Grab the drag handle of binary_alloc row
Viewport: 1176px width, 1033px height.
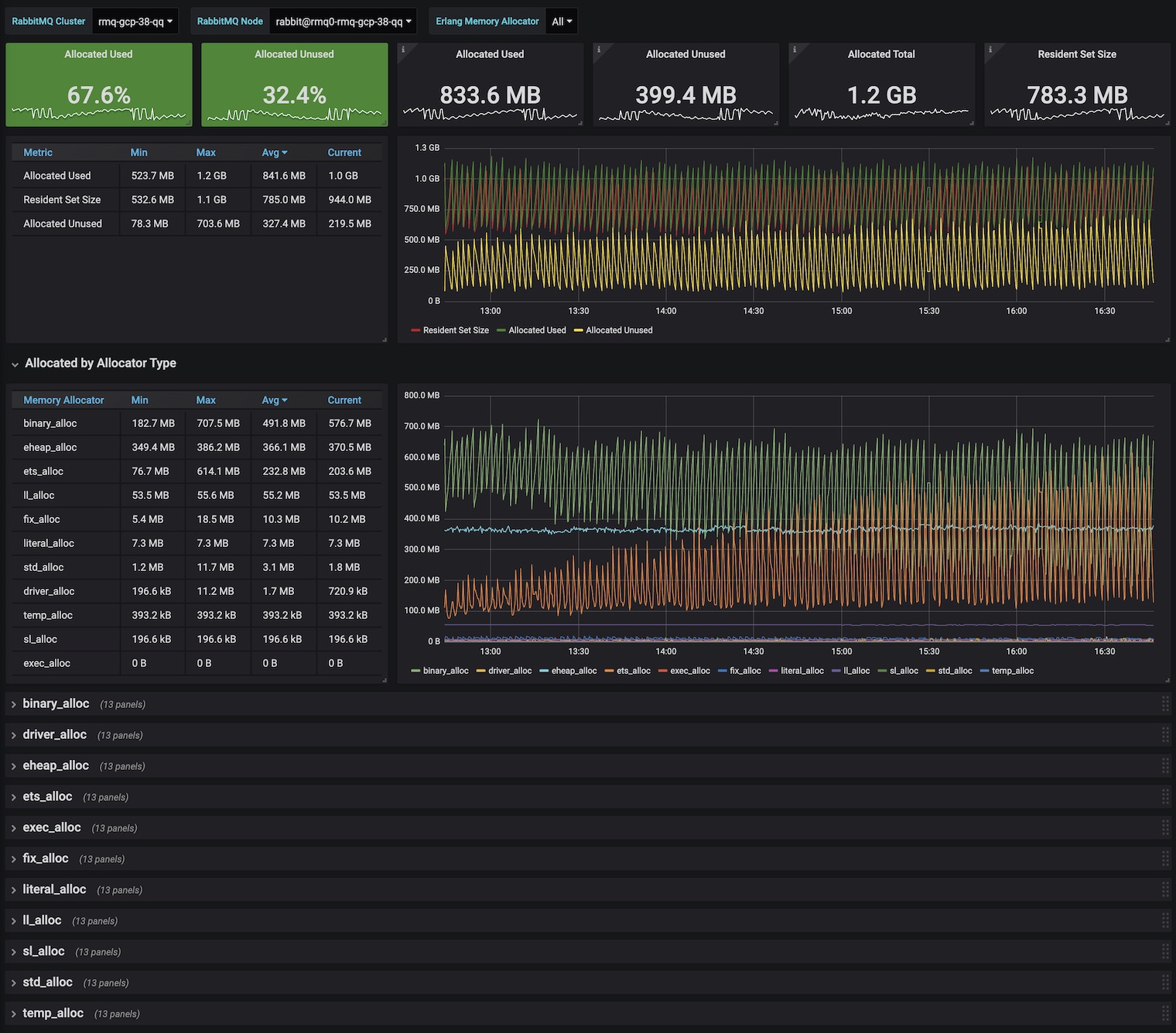1165,704
